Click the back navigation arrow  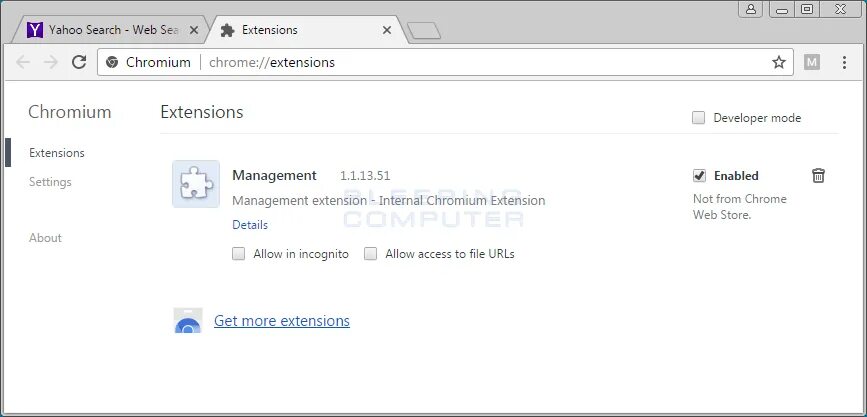click(x=23, y=62)
